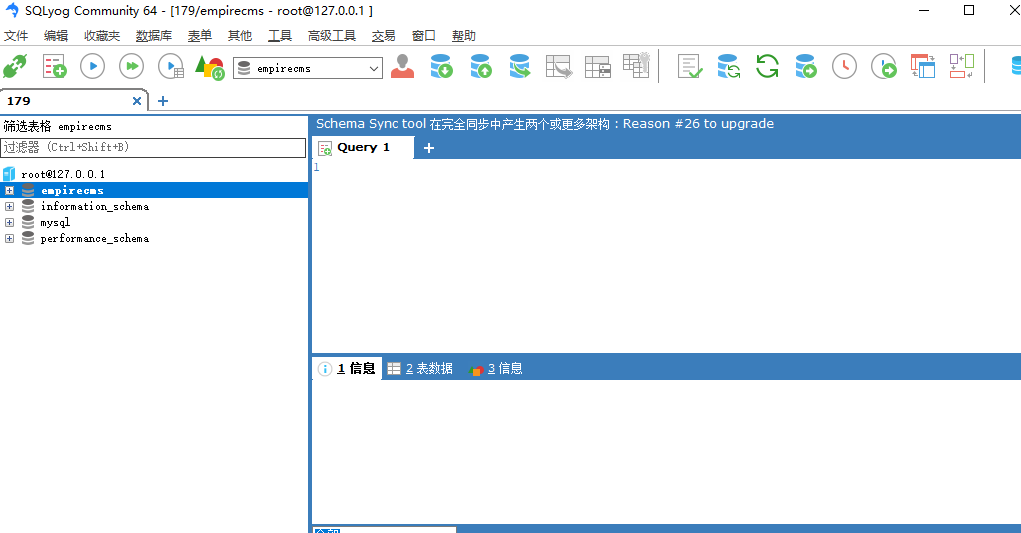Open the 其他 menu
The image size is (1021, 533).
coord(240,36)
